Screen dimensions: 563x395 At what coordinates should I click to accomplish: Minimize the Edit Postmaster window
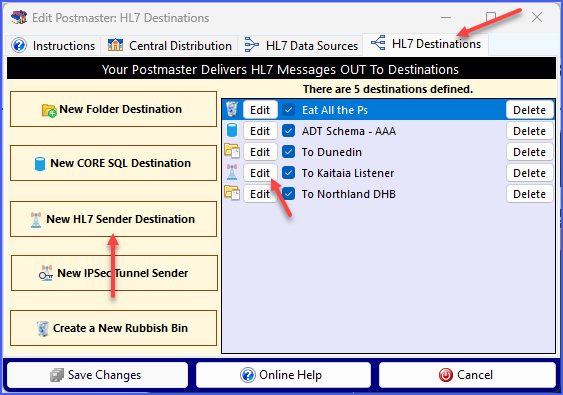click(x=446, y=17)
